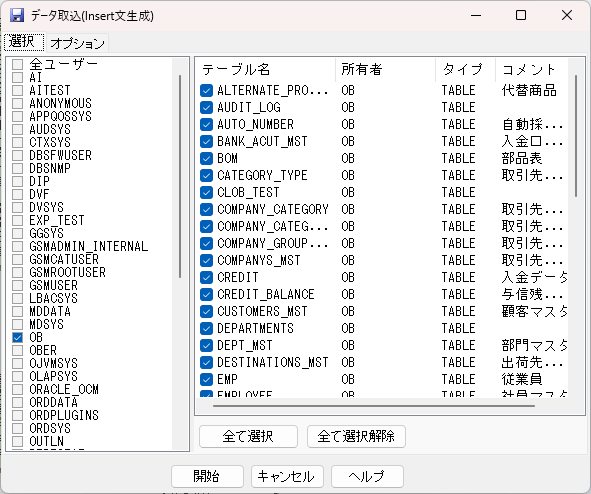This screenshot has width=591, height=494.
Task: Untick the DEPT_MST table checkbox
Action: 206,346
